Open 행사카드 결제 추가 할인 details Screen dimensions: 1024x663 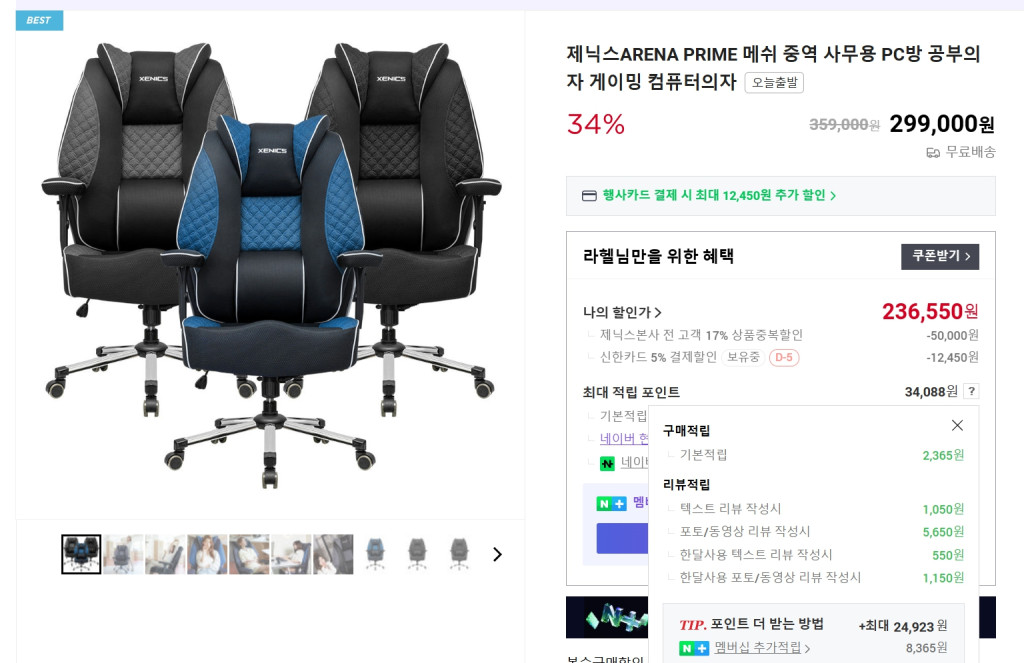tap(718, 195)
